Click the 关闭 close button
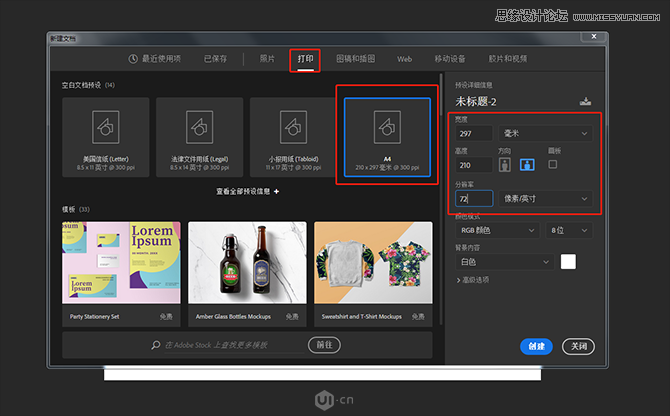 tap(579, 346)
